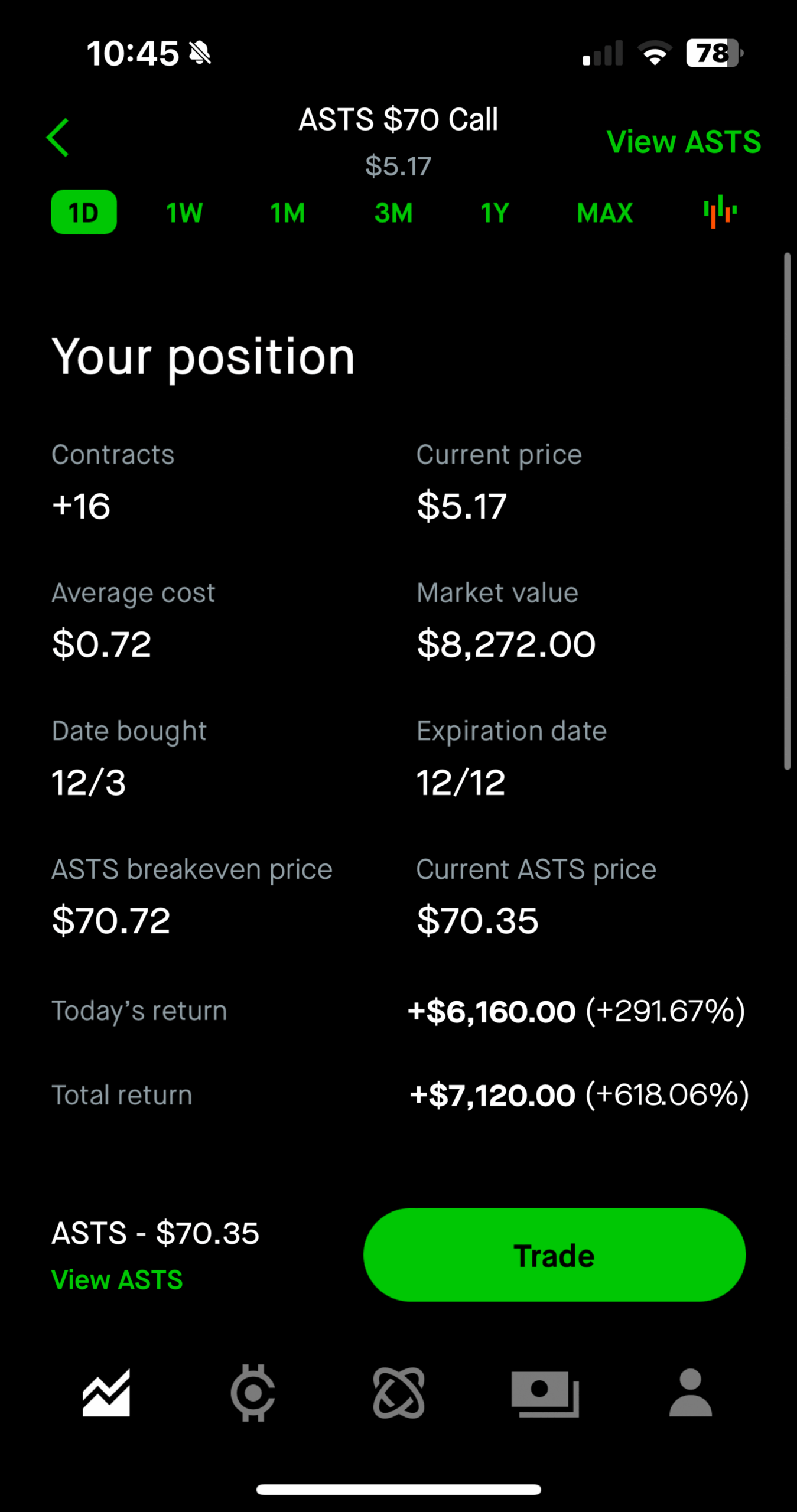Open the cash/money tab icon

(545, 1394)
